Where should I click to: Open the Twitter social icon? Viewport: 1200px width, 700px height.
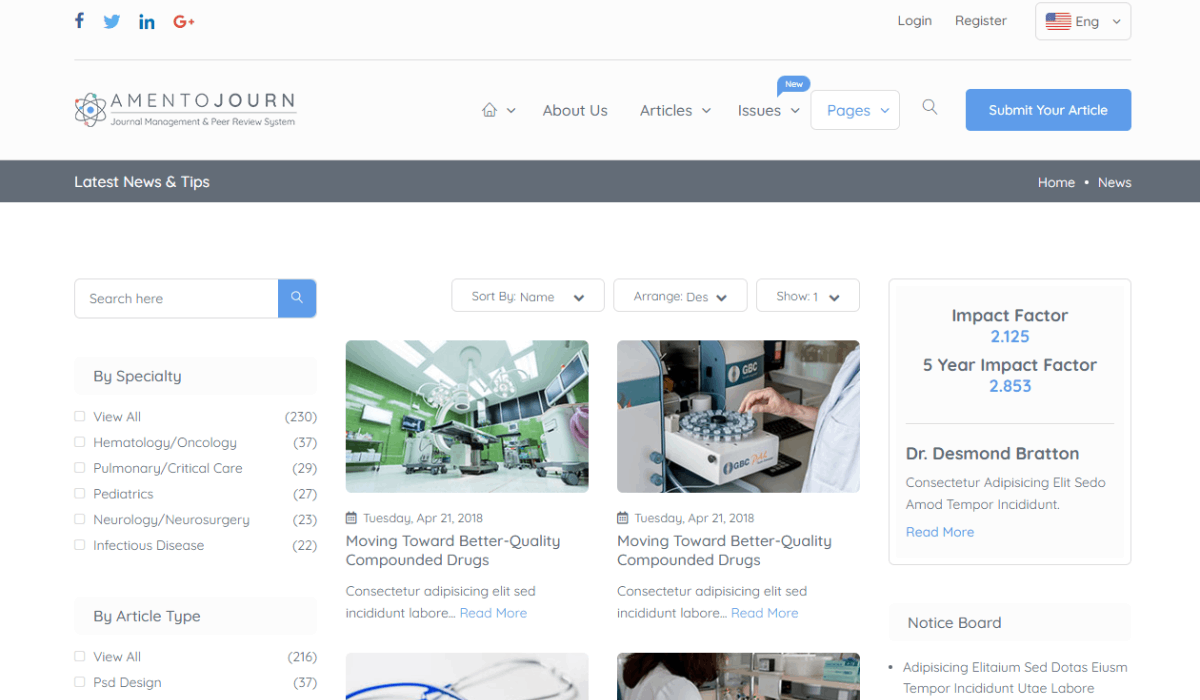tap(112, 21)
